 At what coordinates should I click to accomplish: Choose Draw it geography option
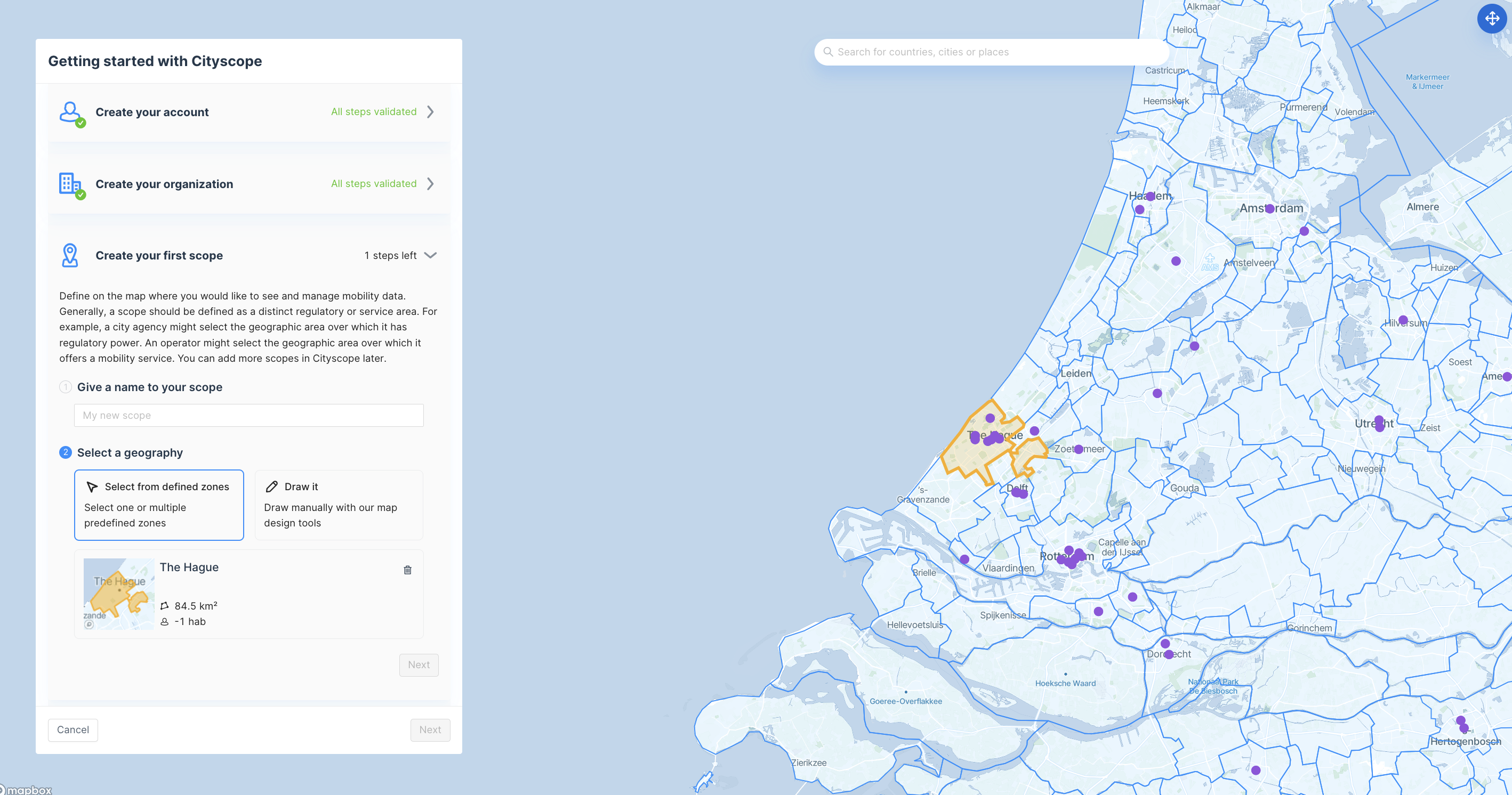[339, 505]
